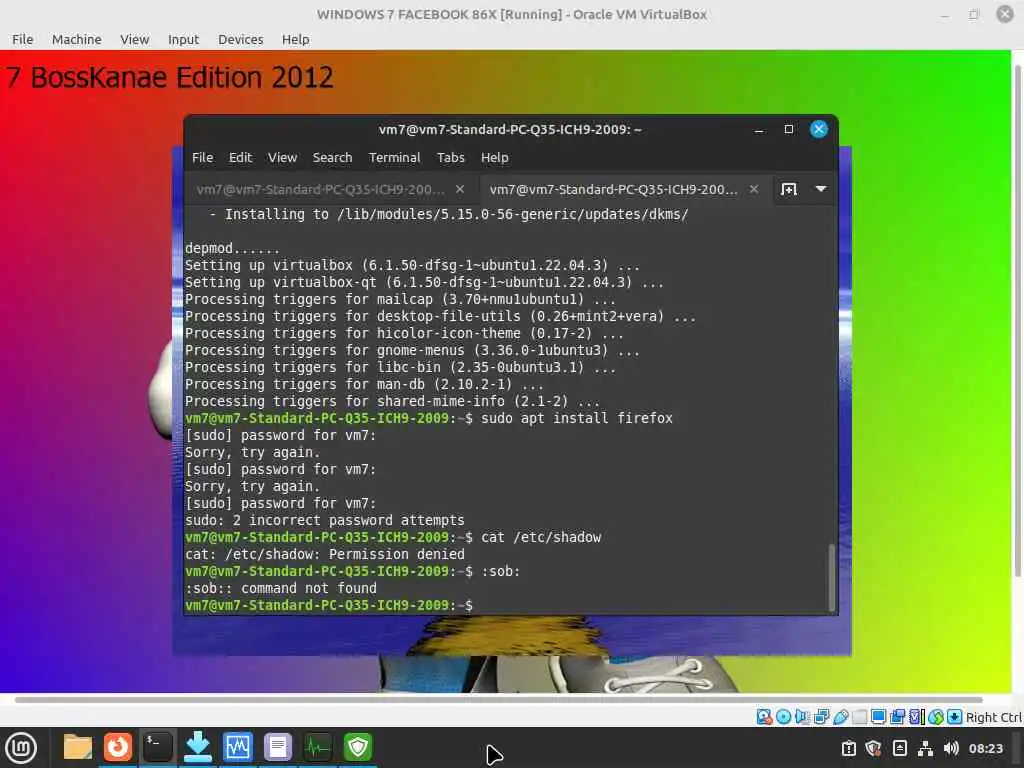Open the Terminal menu in terminal window
The height and width of the screenshot is (768, 1024).
(394, 157)
